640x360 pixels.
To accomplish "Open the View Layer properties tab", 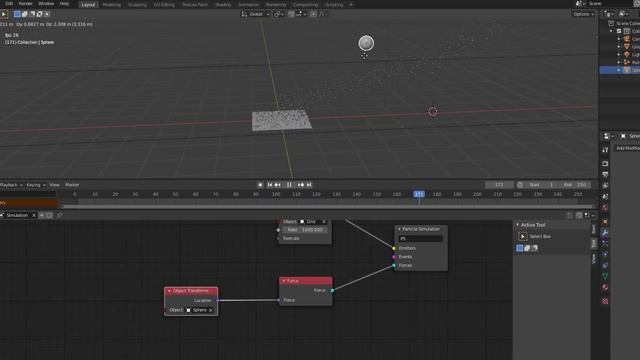I will [605, 186].
